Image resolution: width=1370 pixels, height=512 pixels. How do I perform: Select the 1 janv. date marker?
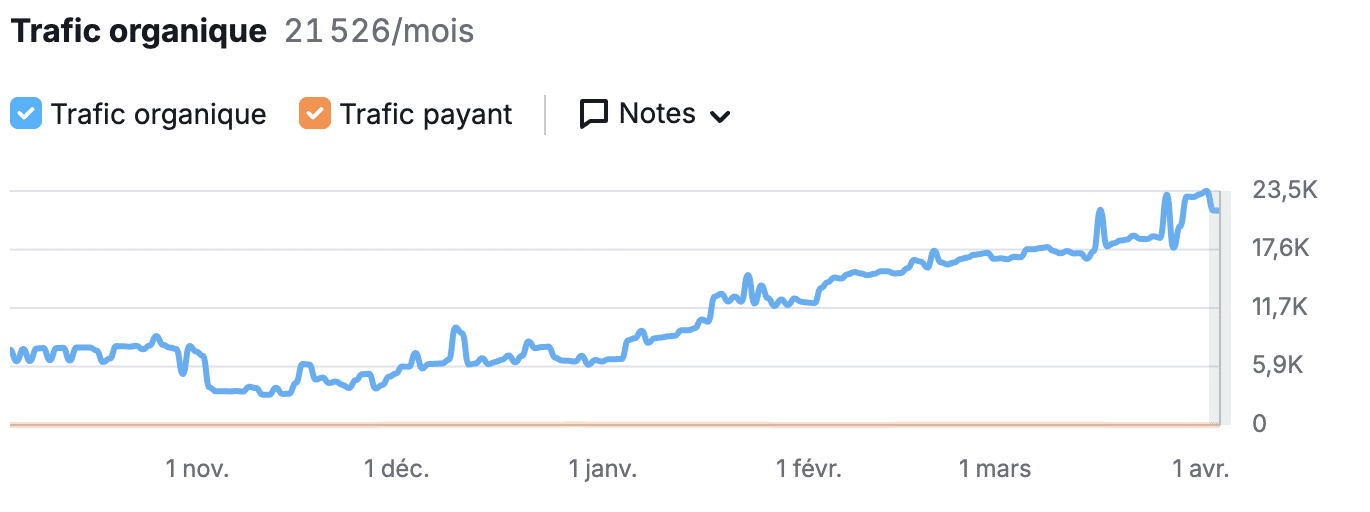click(602, 468)
